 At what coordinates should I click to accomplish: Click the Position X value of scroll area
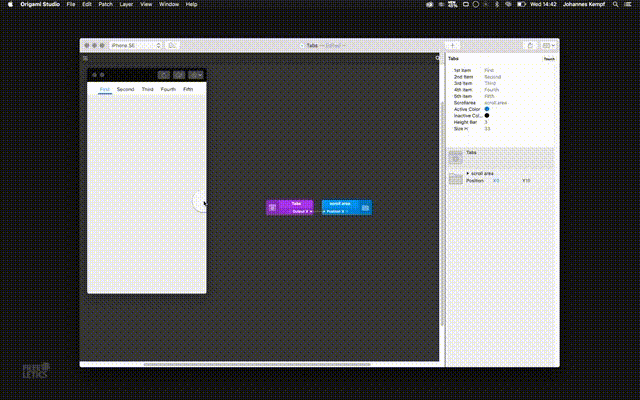496,180
